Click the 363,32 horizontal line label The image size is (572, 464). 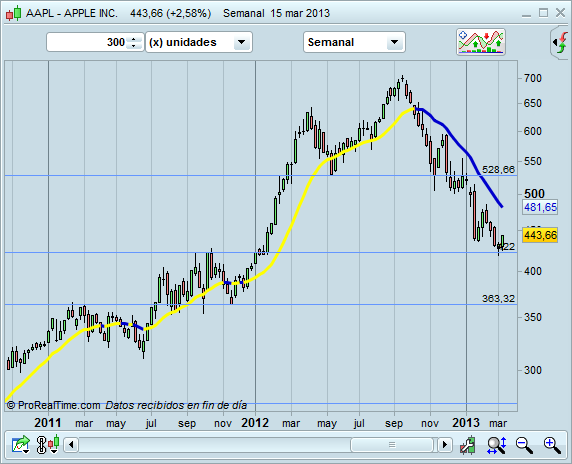pyautogui.click(x=498, y=299)
